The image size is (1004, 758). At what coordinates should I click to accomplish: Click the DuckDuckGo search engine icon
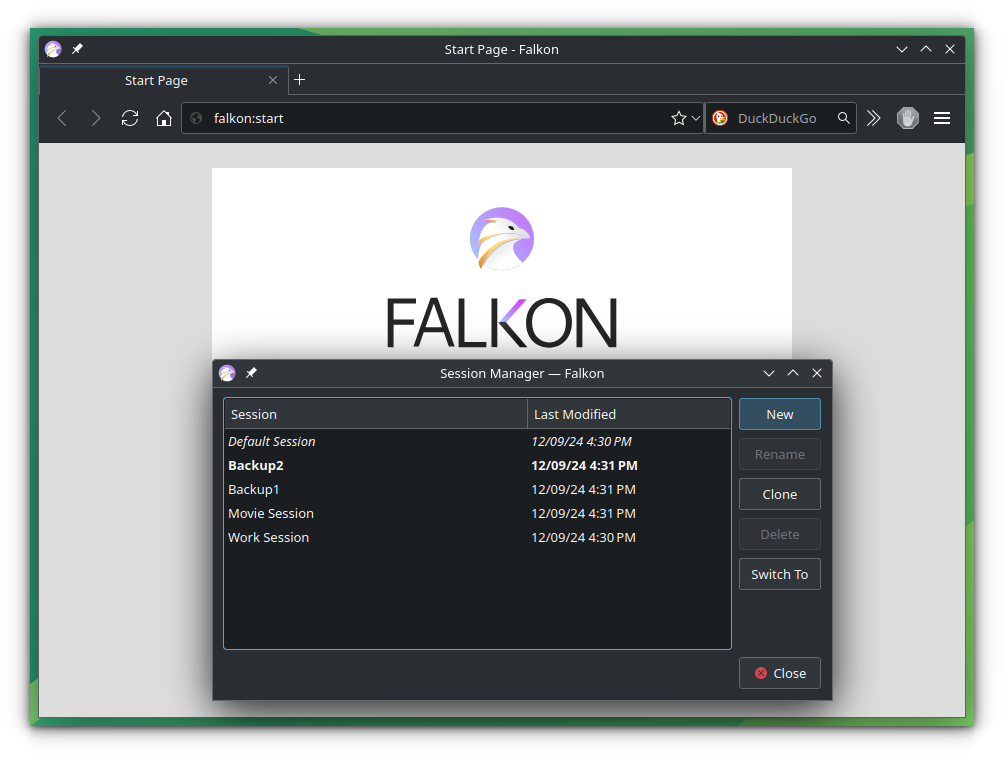point(720,118)
